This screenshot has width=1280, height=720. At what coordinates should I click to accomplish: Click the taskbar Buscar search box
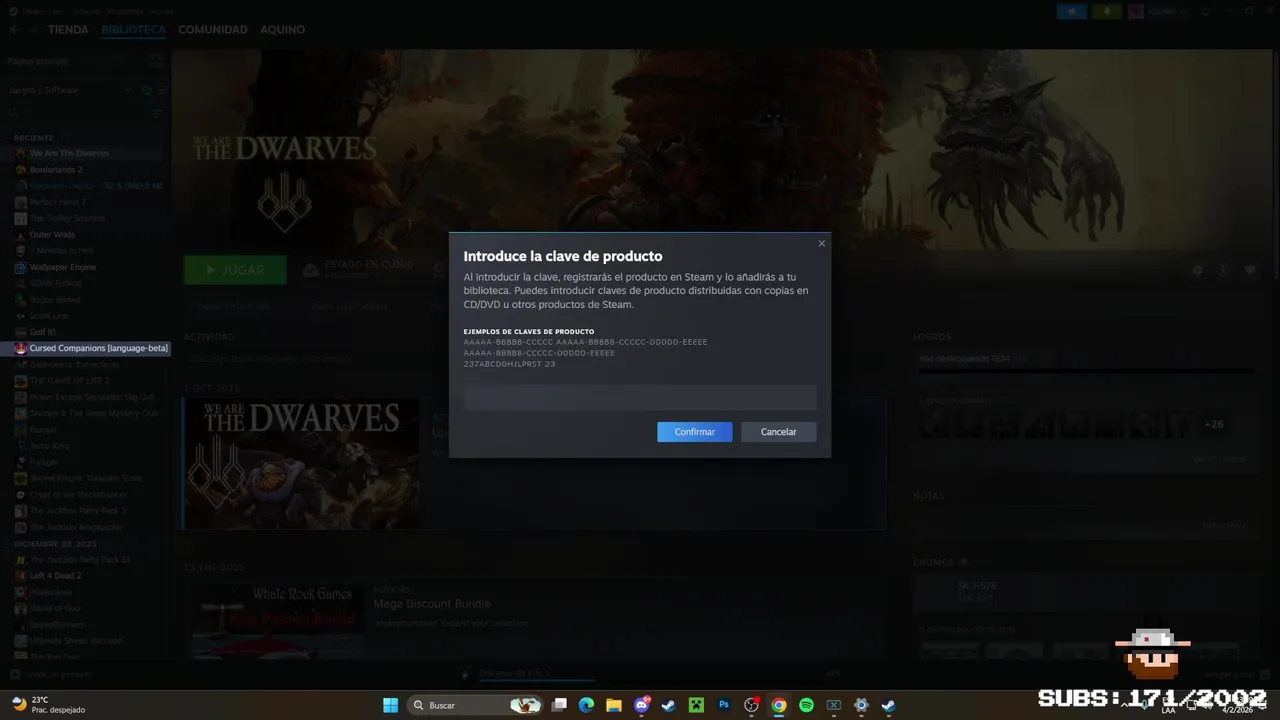point(475,705)
